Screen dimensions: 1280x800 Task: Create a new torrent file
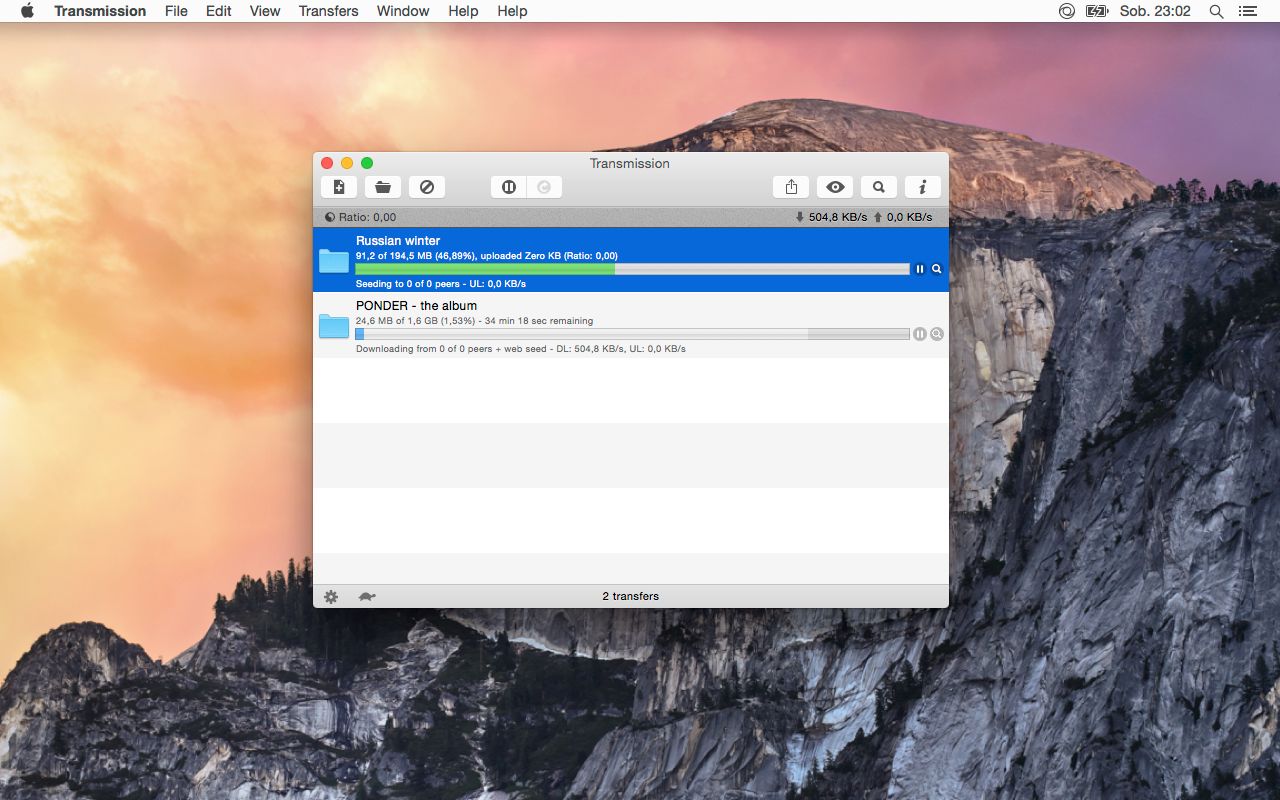click(339, 187)
